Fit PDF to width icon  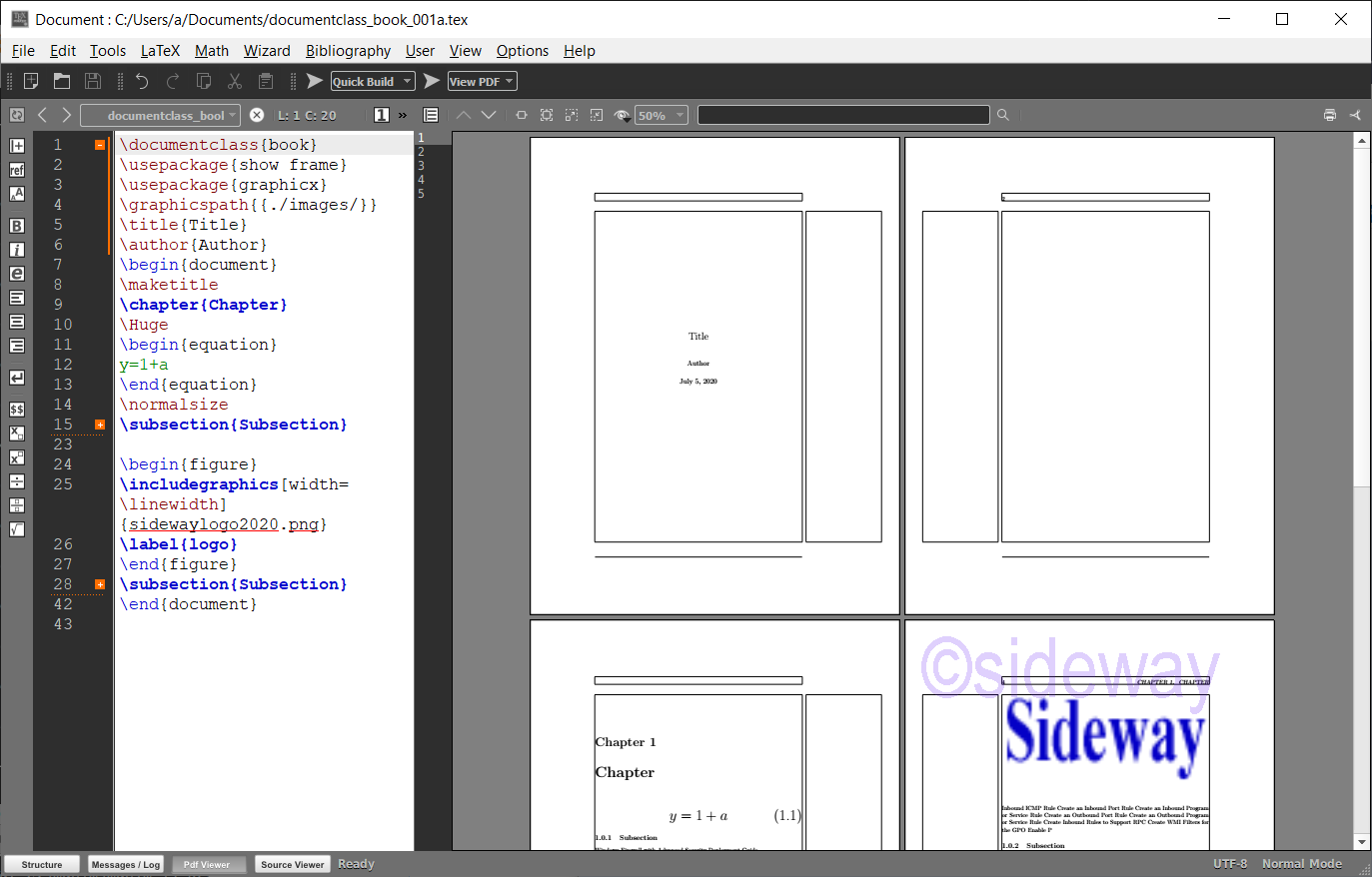pos(522,115)
